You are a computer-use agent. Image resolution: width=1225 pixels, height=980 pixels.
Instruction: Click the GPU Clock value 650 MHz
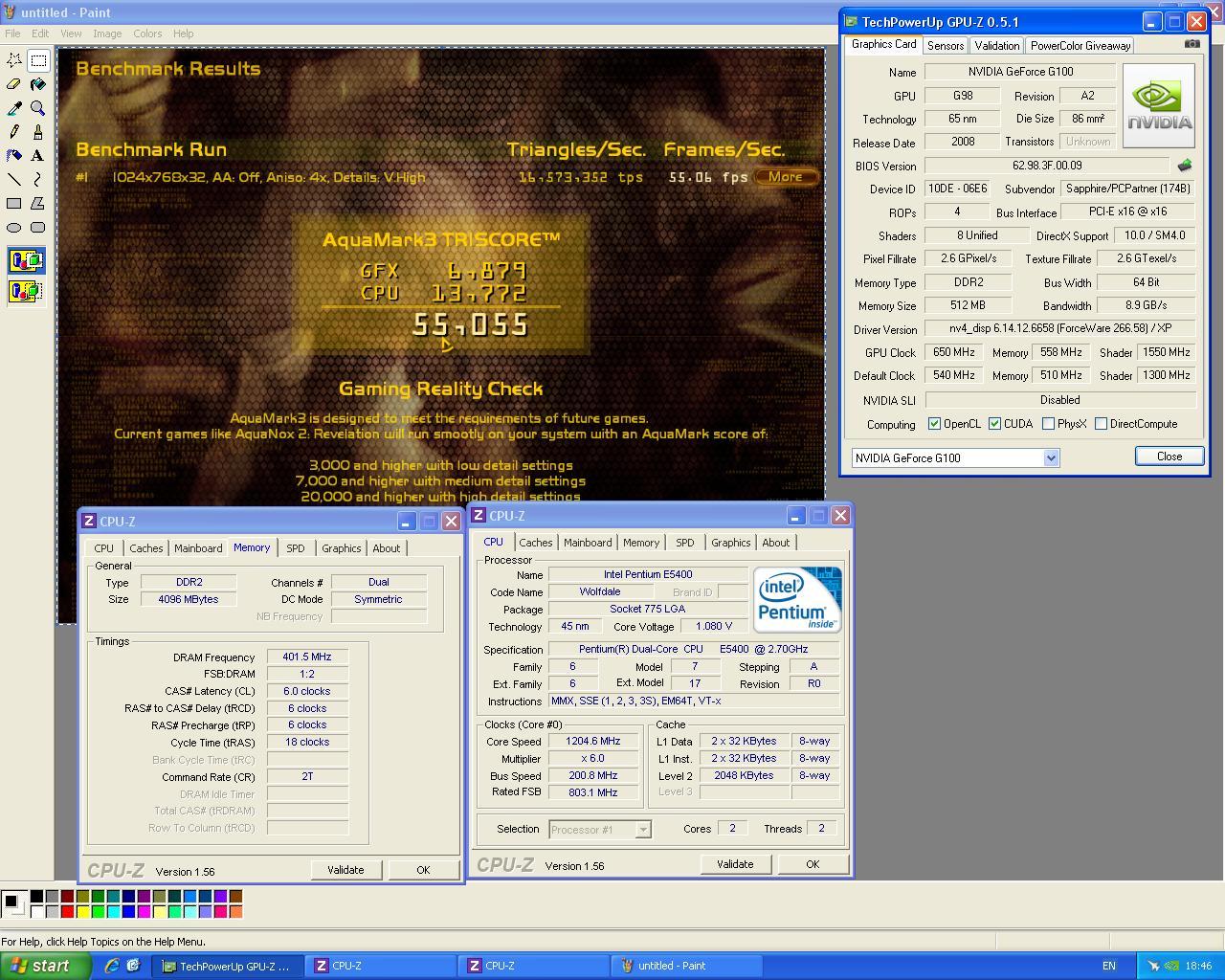point(954,352)
